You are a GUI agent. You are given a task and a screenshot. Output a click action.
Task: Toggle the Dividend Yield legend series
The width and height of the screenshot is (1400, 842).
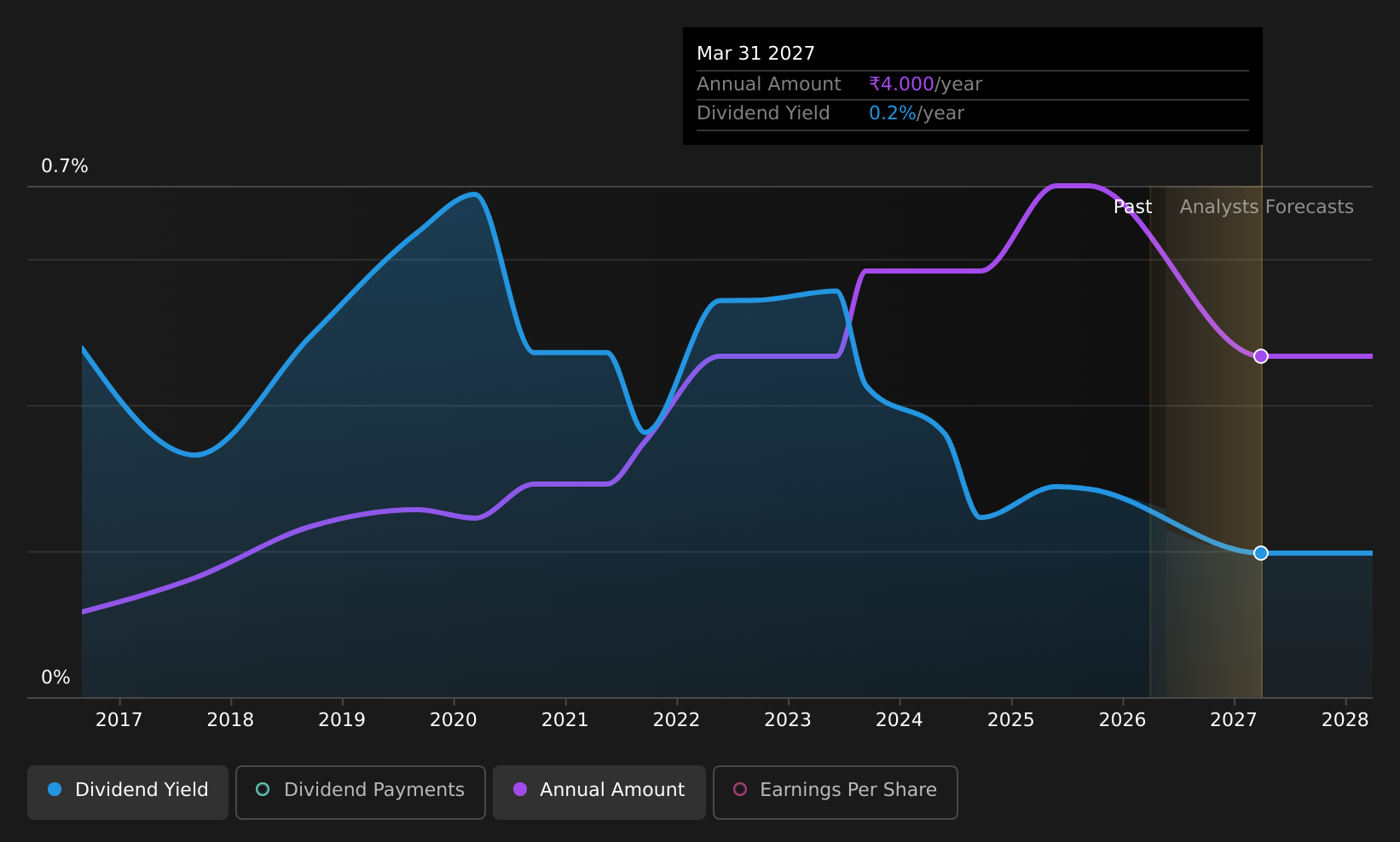pyautogui.click(x=128, y=792)
